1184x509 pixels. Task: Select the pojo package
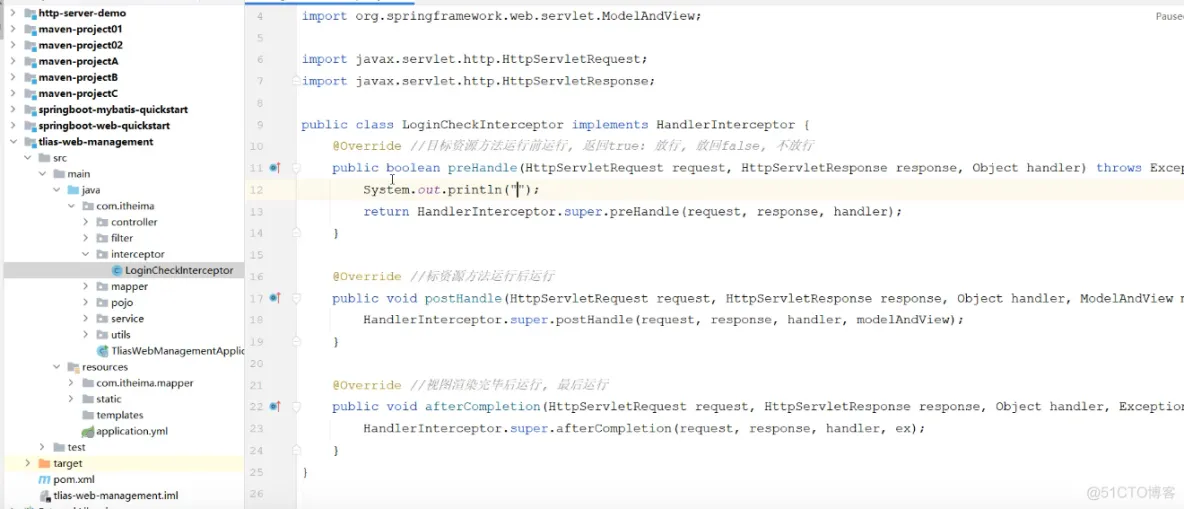point(115,303)
